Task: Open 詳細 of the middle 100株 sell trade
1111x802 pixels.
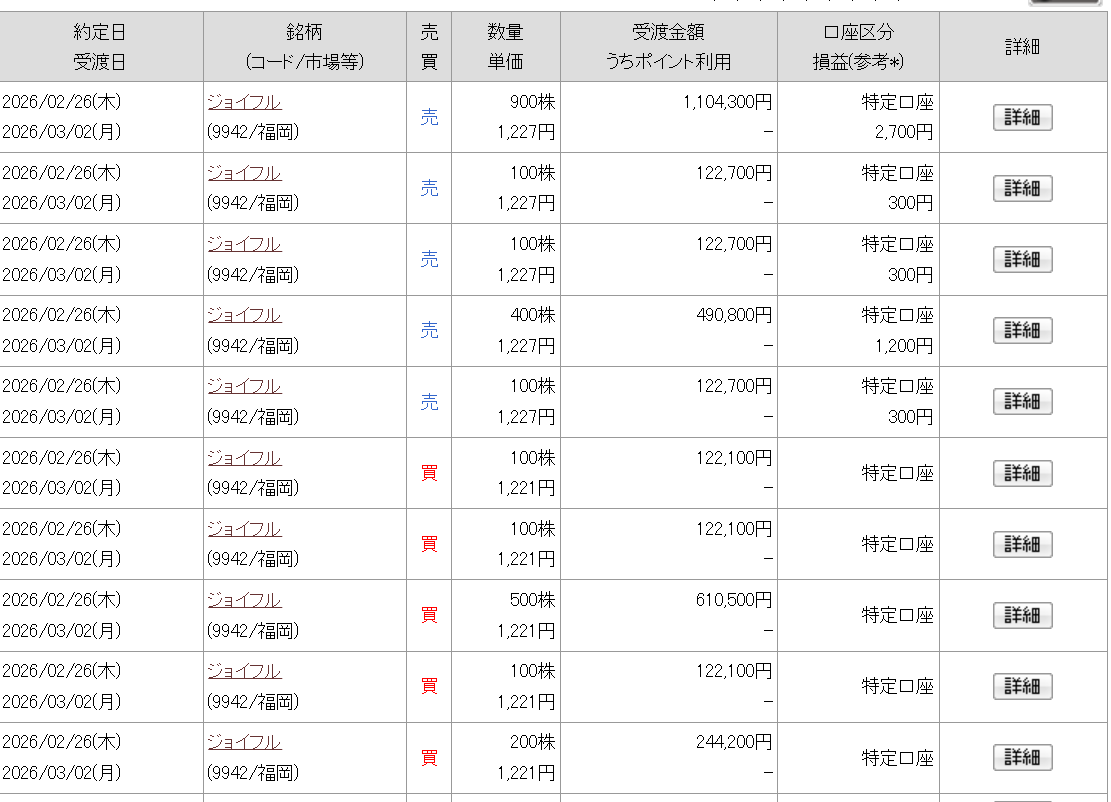Action: click(1022, 259)
